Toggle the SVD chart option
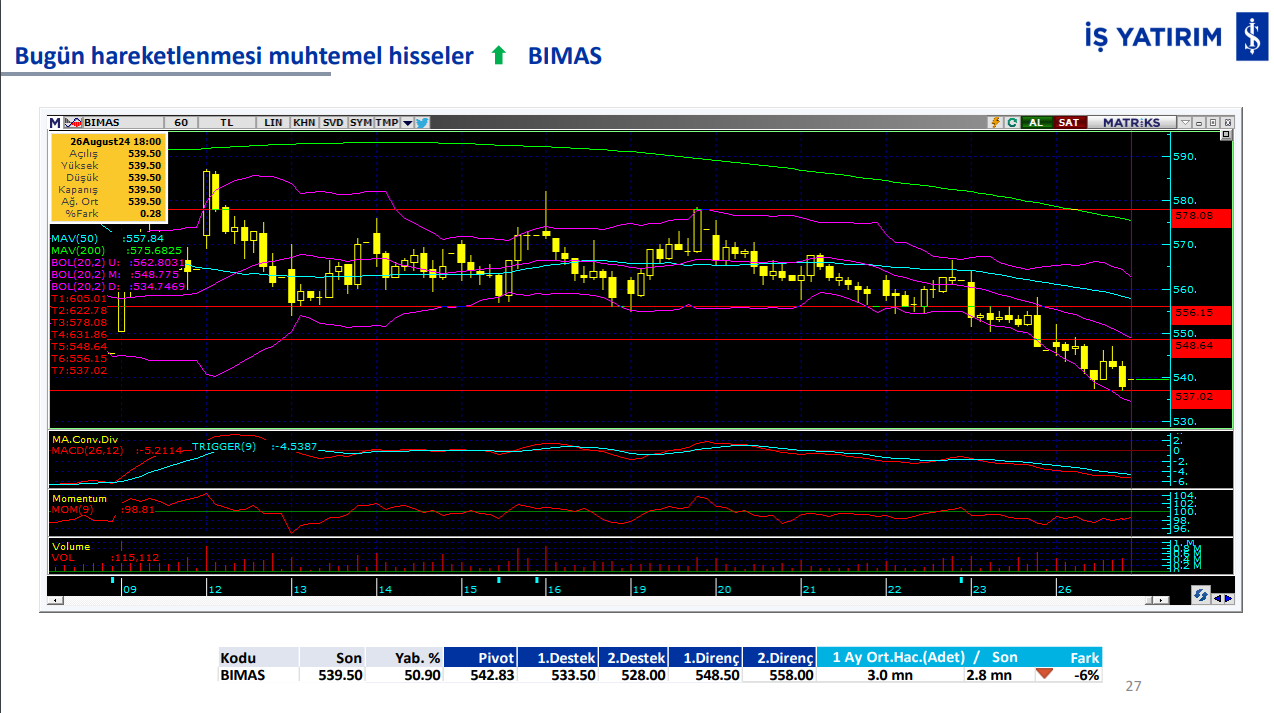The width and height of the screenshot is (1274, 713). click(x=333, y=122)
